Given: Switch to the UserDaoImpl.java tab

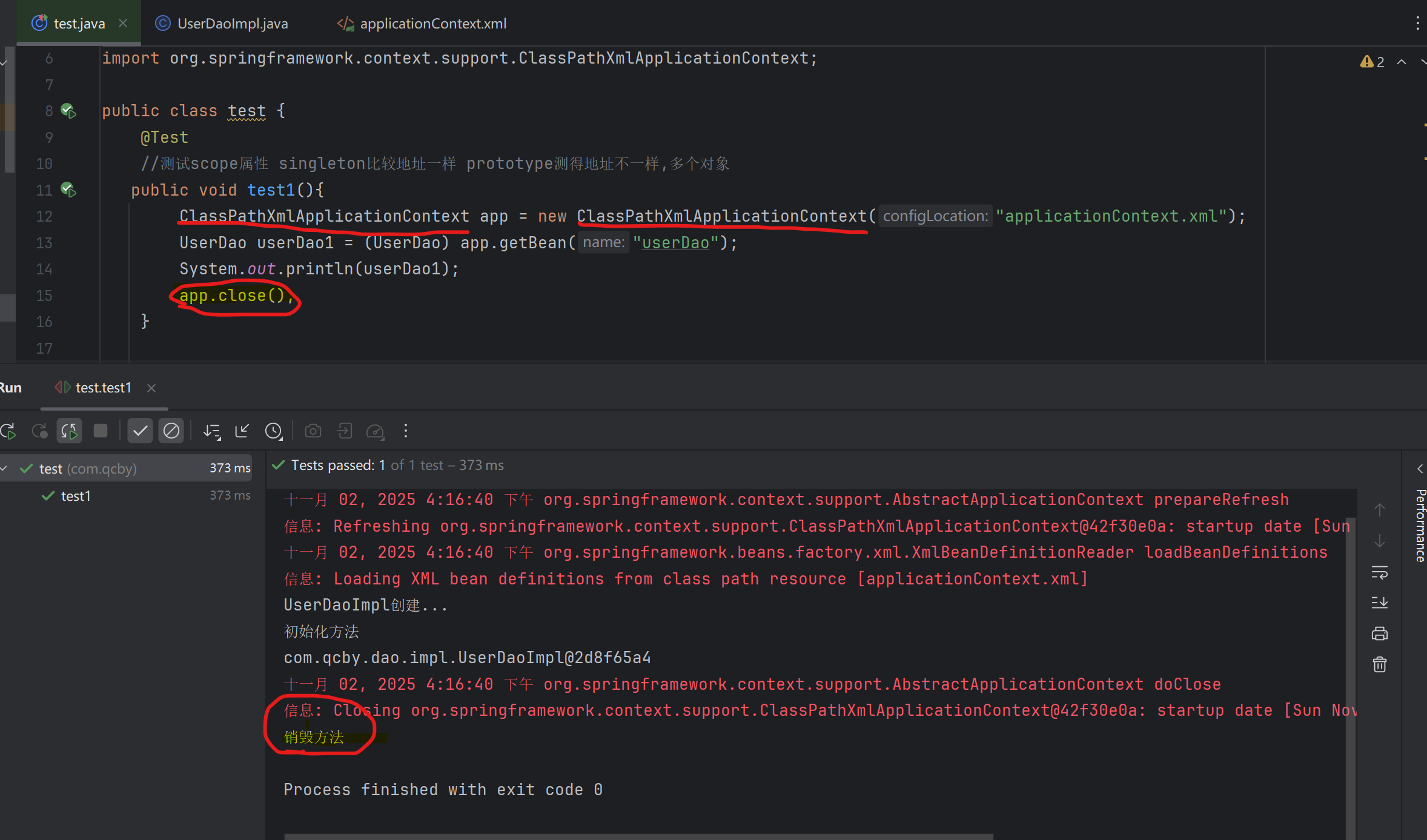Looking at the screenshot, I should [232, 24].
